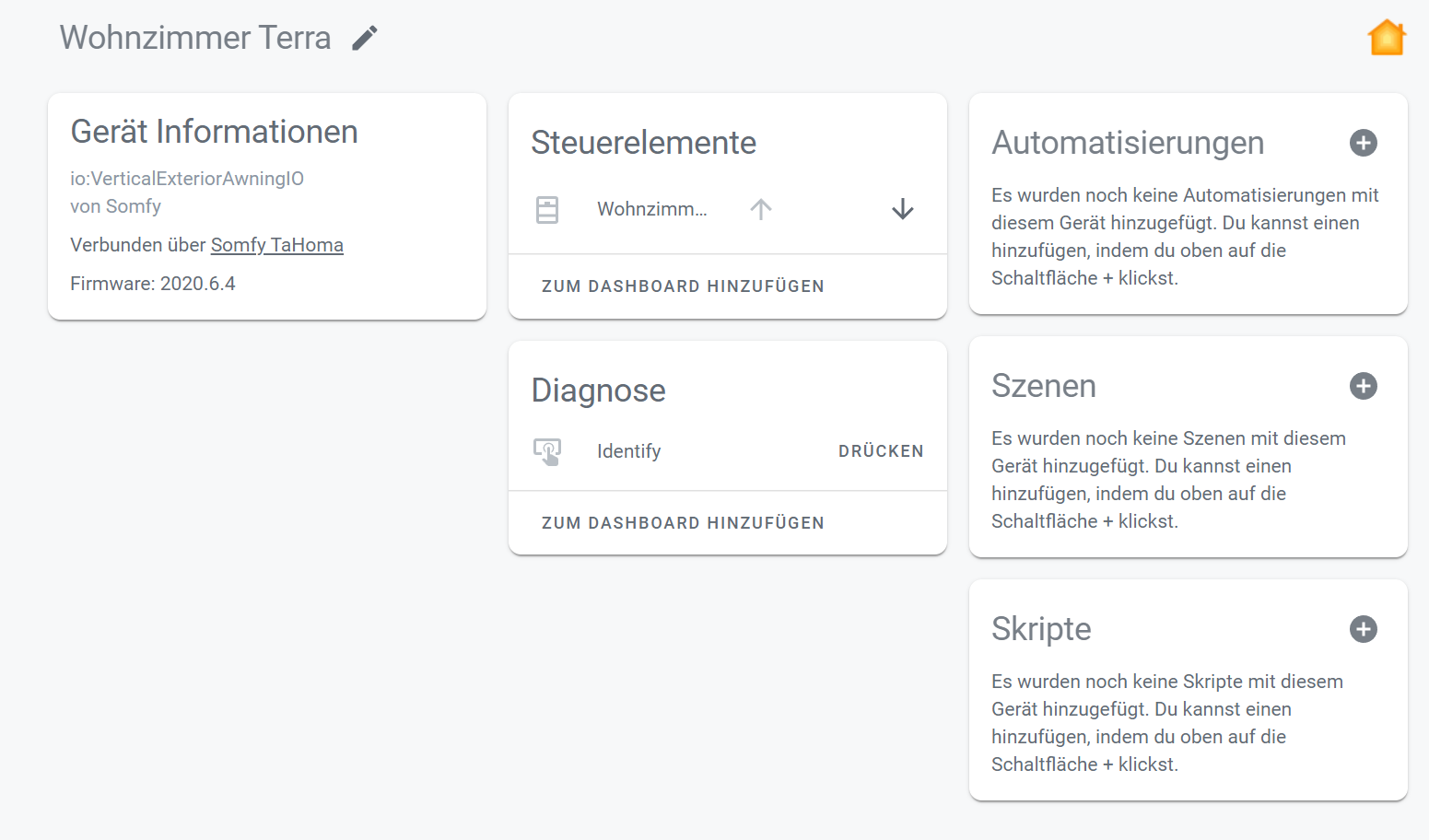Open the Somfy TaHoma integration link
The image size is (1429, 840).
[x=276, y=245]
